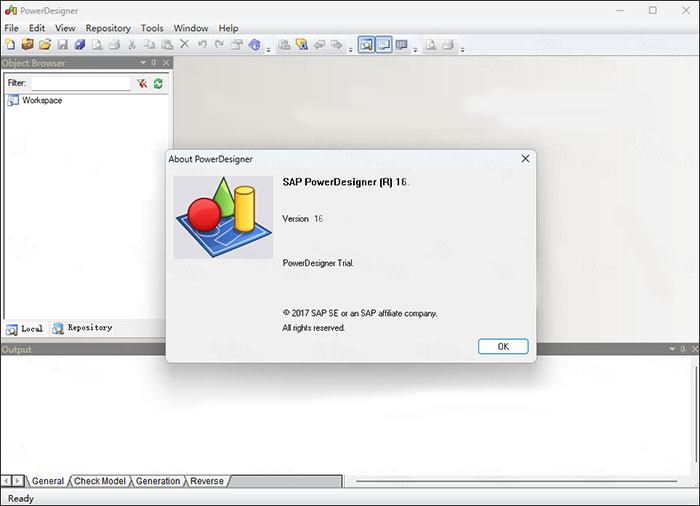The width and height of the screenshot is (700, 506).
Task: Close the About PowerDesigner dialog
Action: (525, 159)
